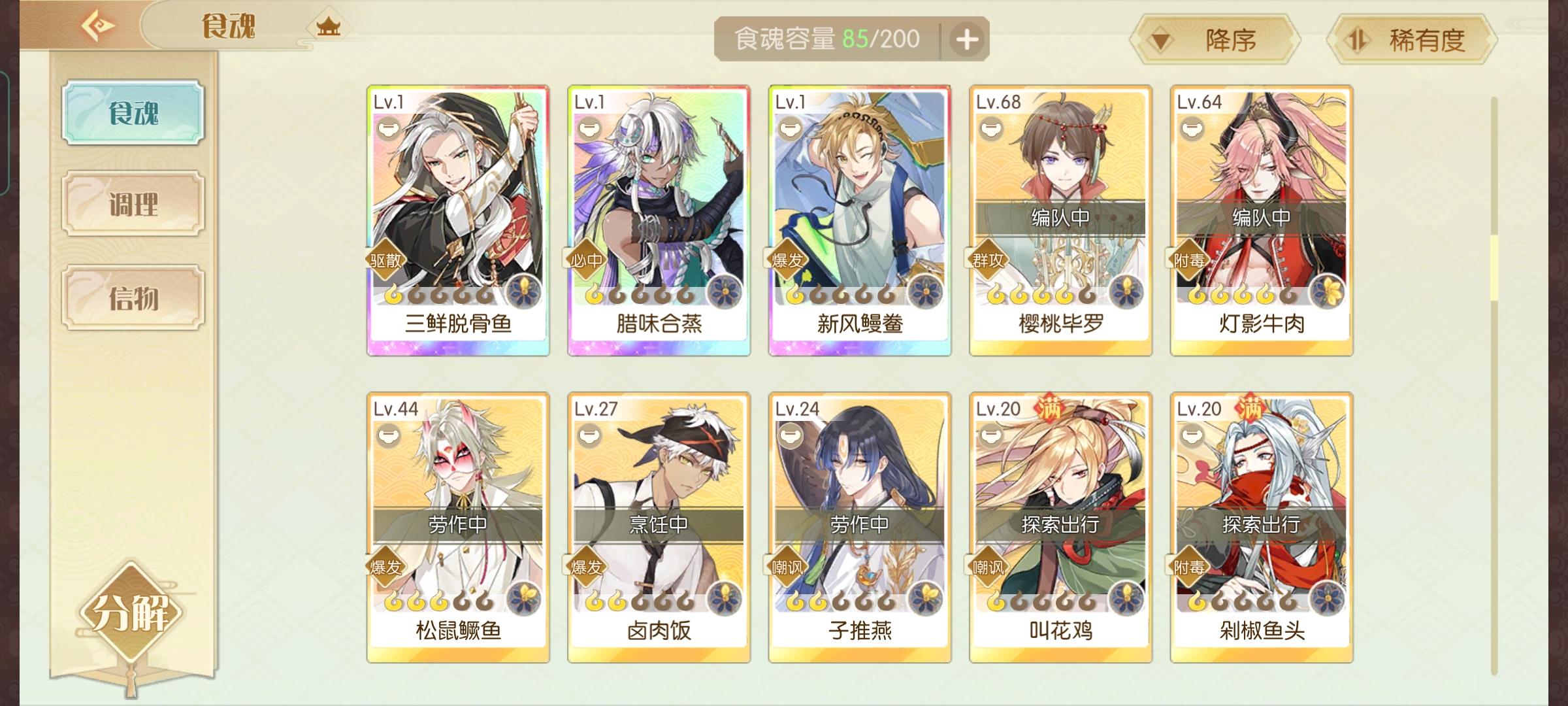Tap flower emblem on 卤肉饭 card

click(724, 598)
